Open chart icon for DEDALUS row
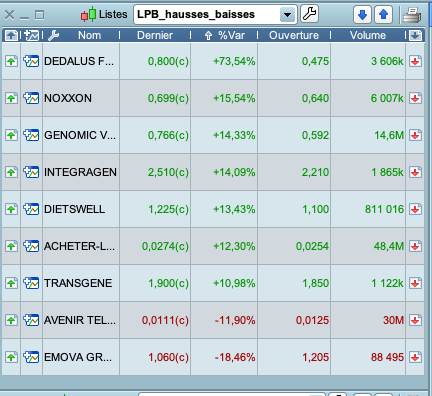This screenshot has height=396, width=432. (31, 61)
